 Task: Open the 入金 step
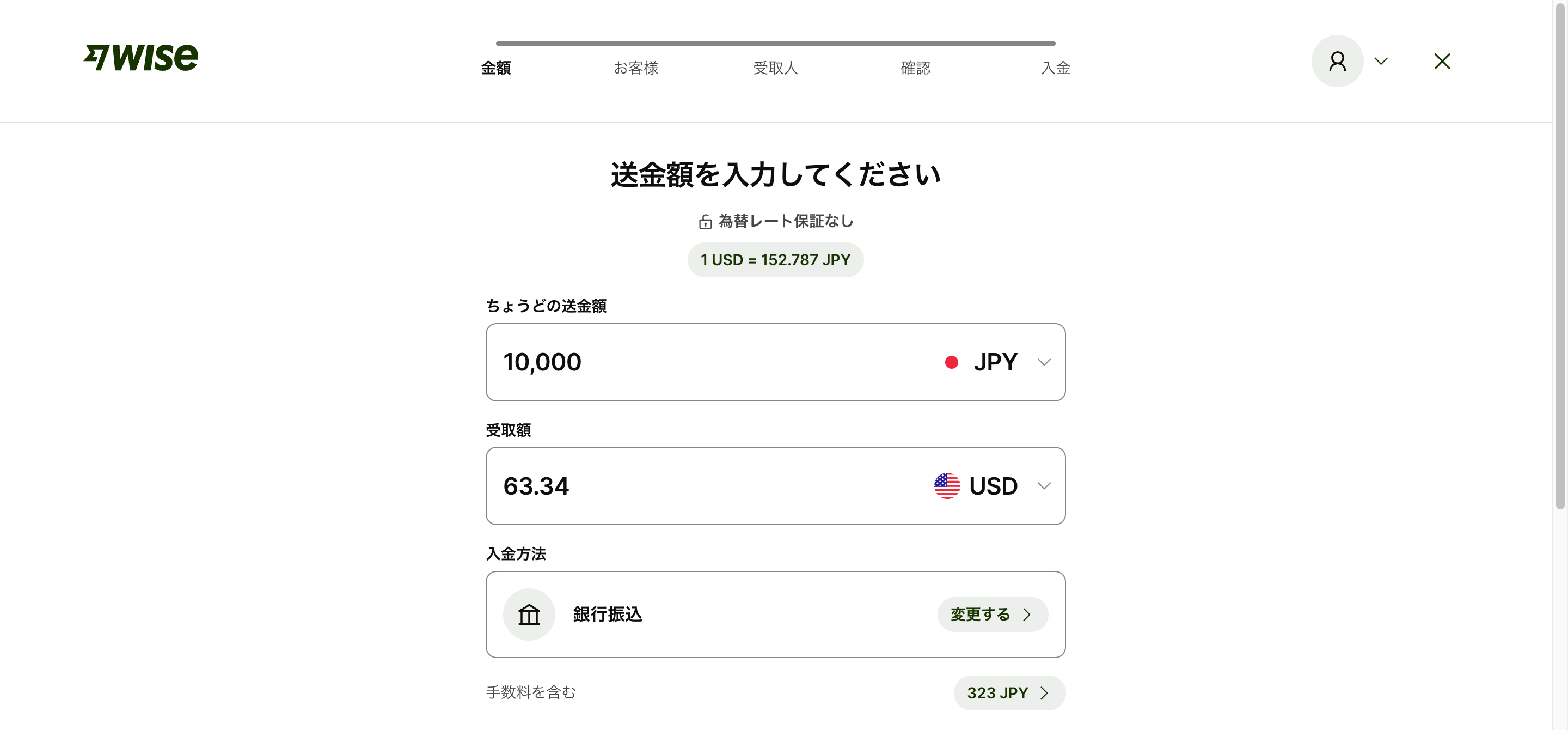(x=1055, y=68)
